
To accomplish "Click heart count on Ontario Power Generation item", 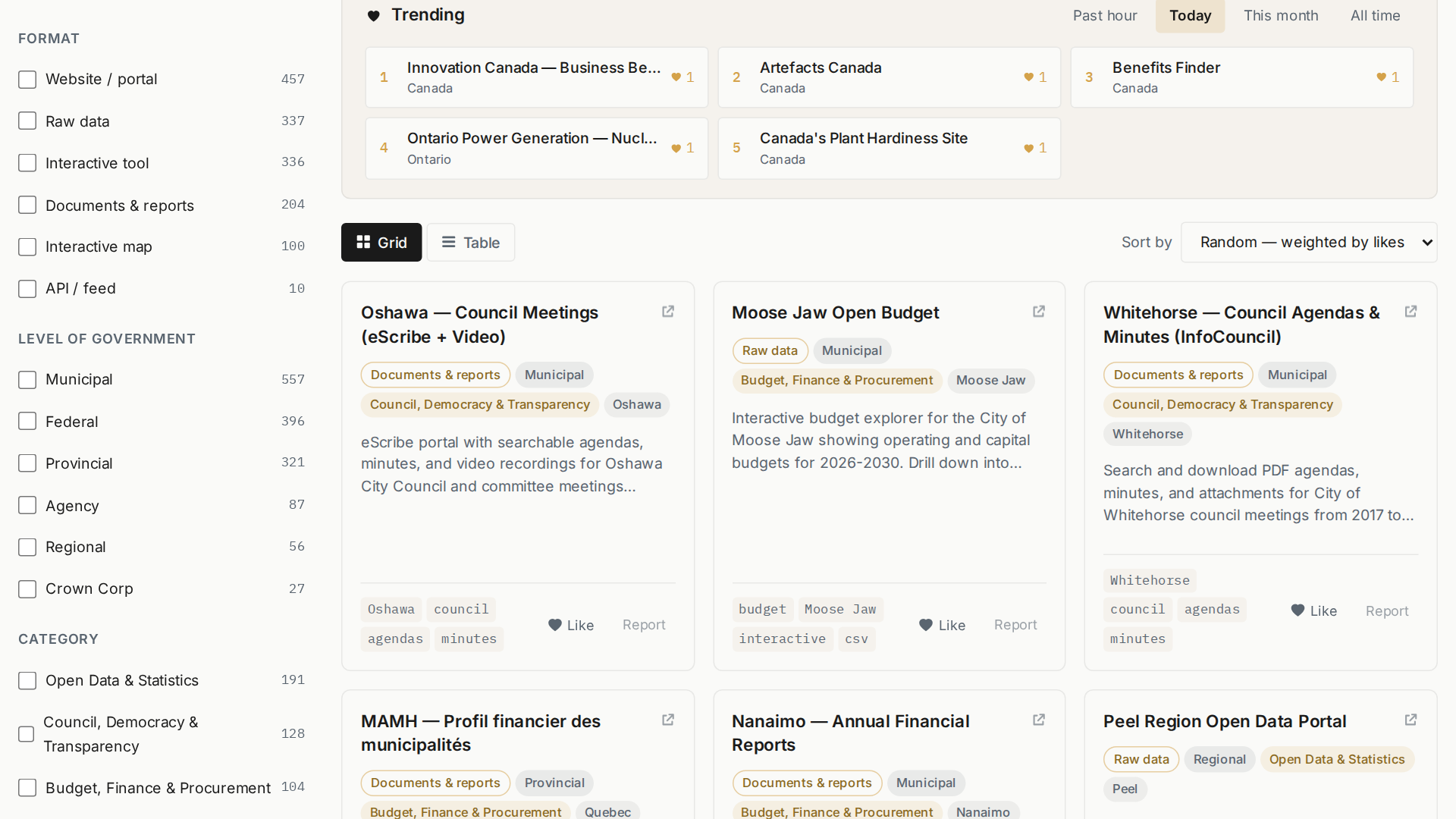I will (682, 148).
